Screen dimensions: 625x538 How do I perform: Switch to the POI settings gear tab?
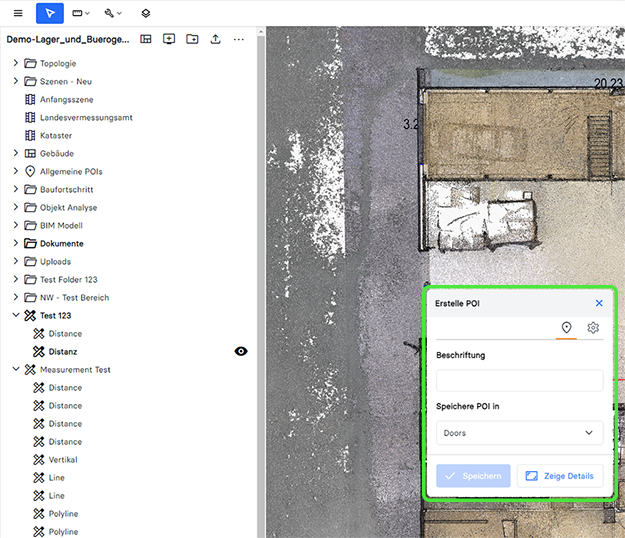(x=593, y=328)
